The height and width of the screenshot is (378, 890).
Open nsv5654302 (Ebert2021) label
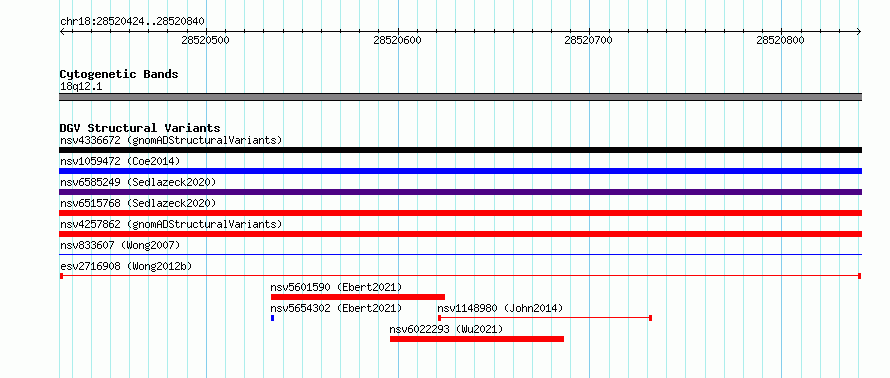(336, 308)
